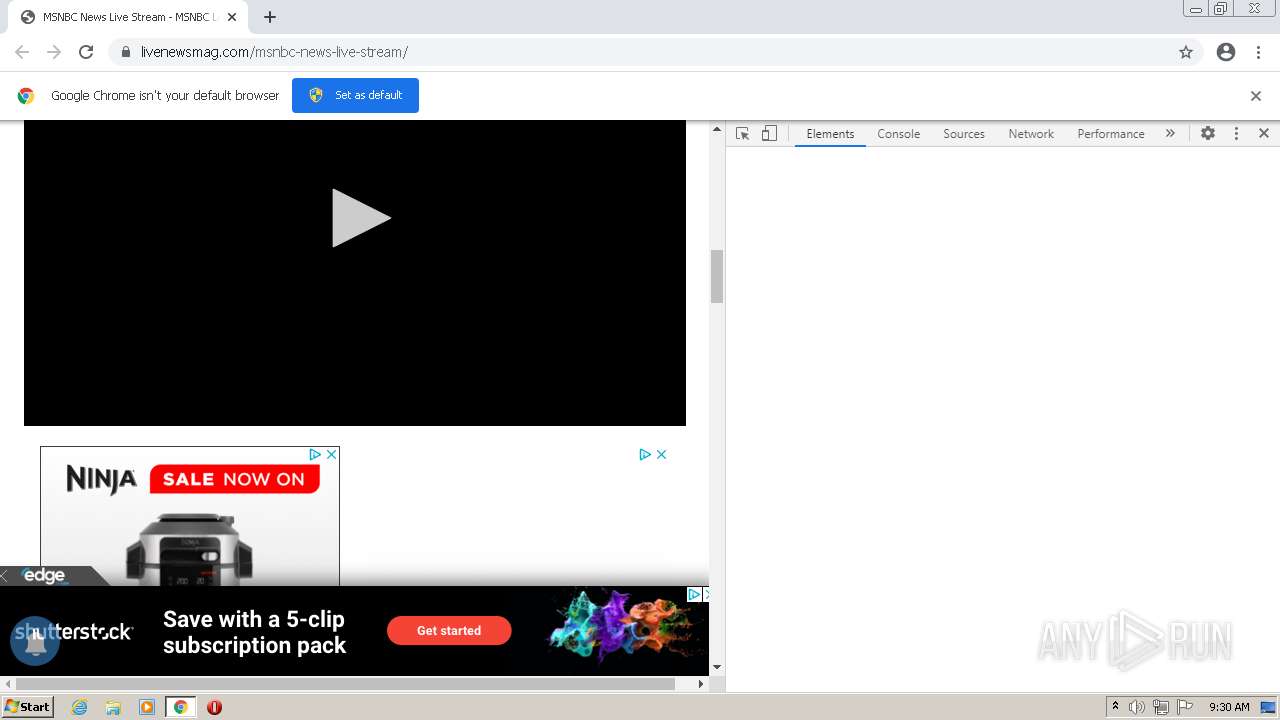This screenshot has width=1280, height=720.
Task: Open the Sources tab in DevTools
Action: 964,133
